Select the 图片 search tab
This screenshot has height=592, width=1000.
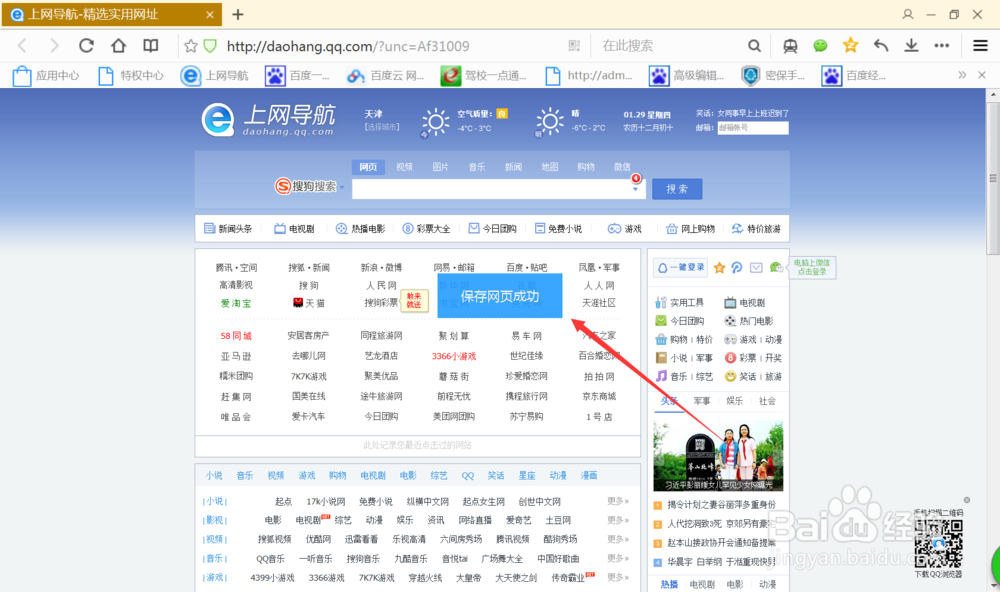tap(441, 166)
